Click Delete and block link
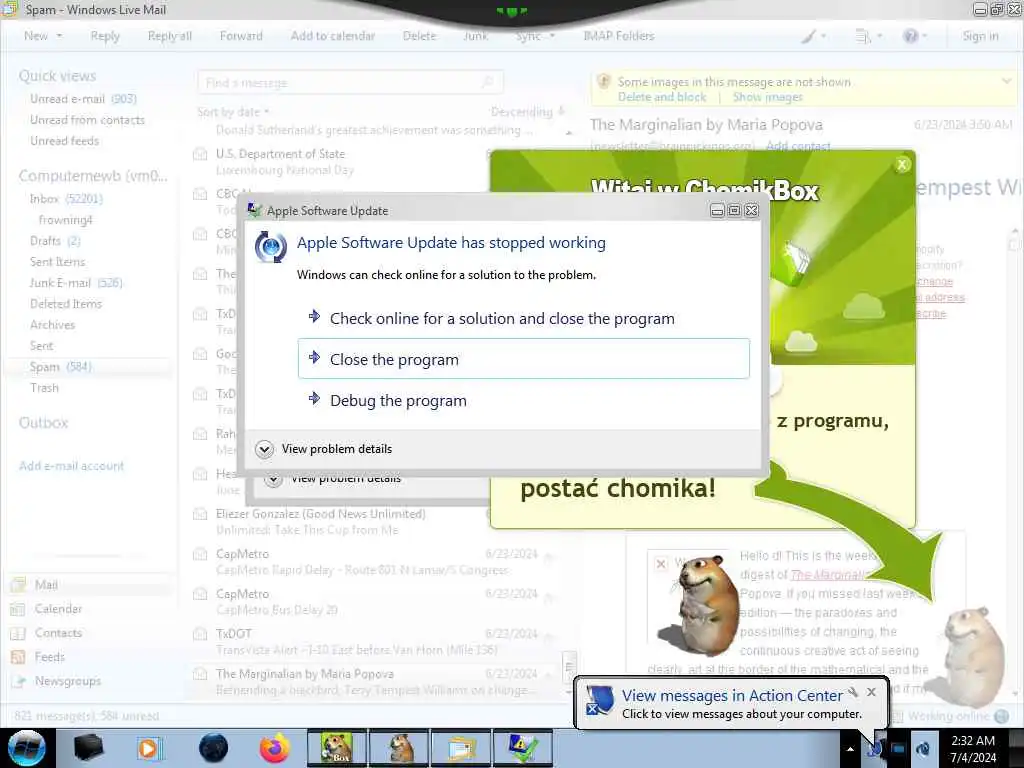The width and height of the screenshot is (1024, 768). click(662, 97)
